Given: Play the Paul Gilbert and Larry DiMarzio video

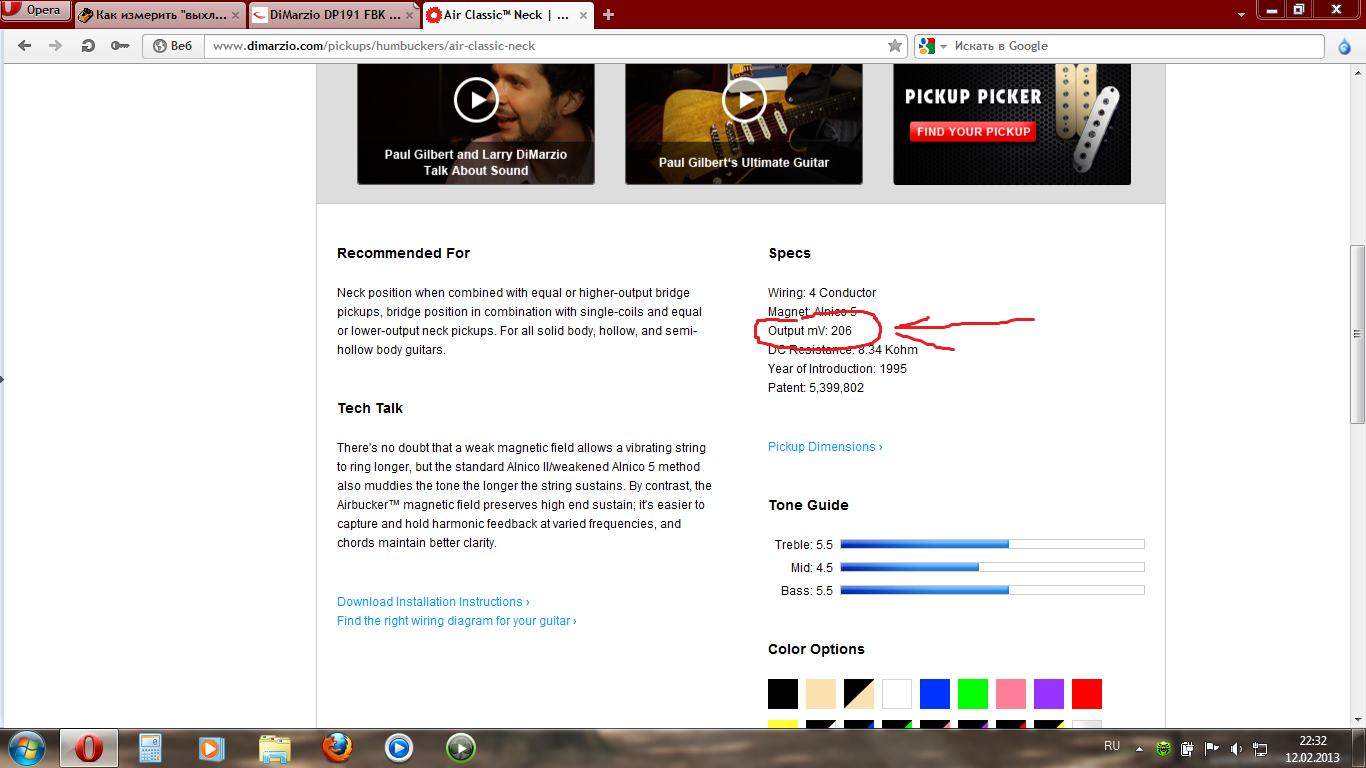Looking at the screenshot, I should pyautogui.click(x=476, y=100).
